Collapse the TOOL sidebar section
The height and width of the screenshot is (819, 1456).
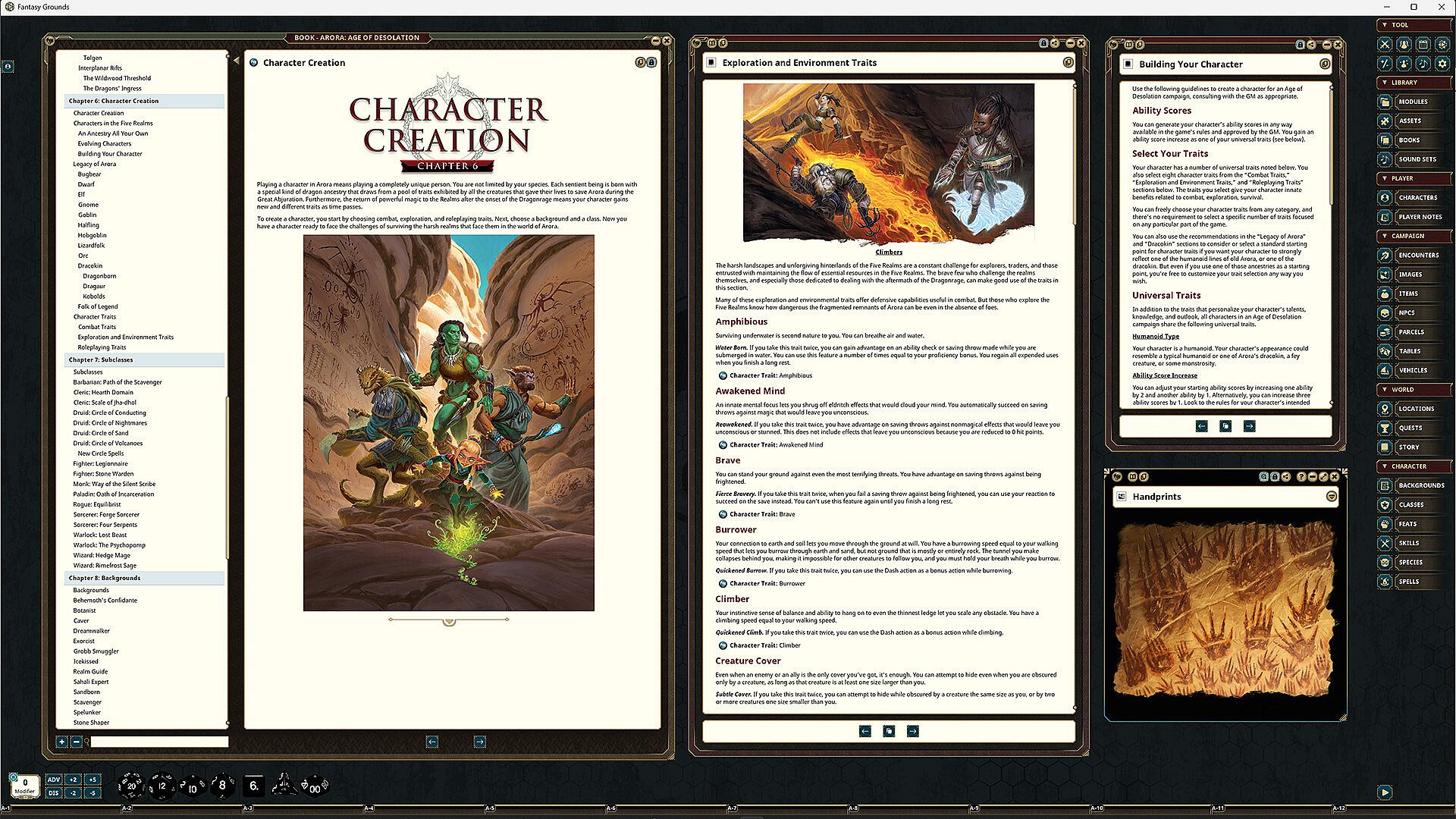point(1385,25)
